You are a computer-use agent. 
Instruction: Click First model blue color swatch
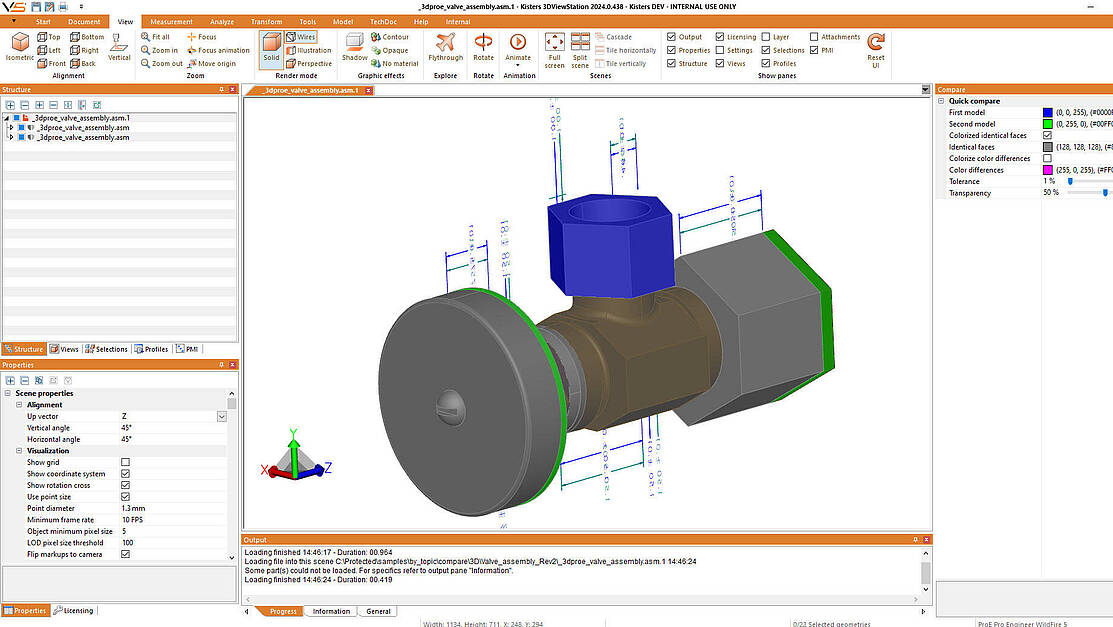coord(1048,112)
